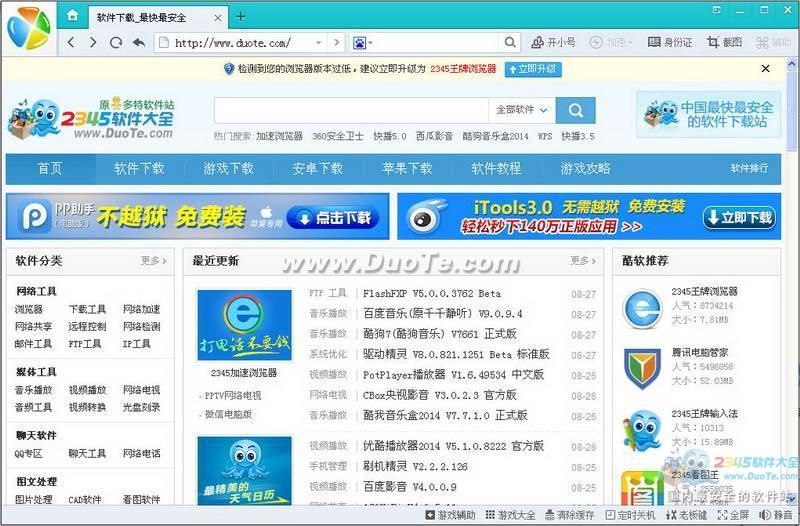Click 清除缓存 in the status bar
Viewport: 800px width, 526px height.
[570, 515]
